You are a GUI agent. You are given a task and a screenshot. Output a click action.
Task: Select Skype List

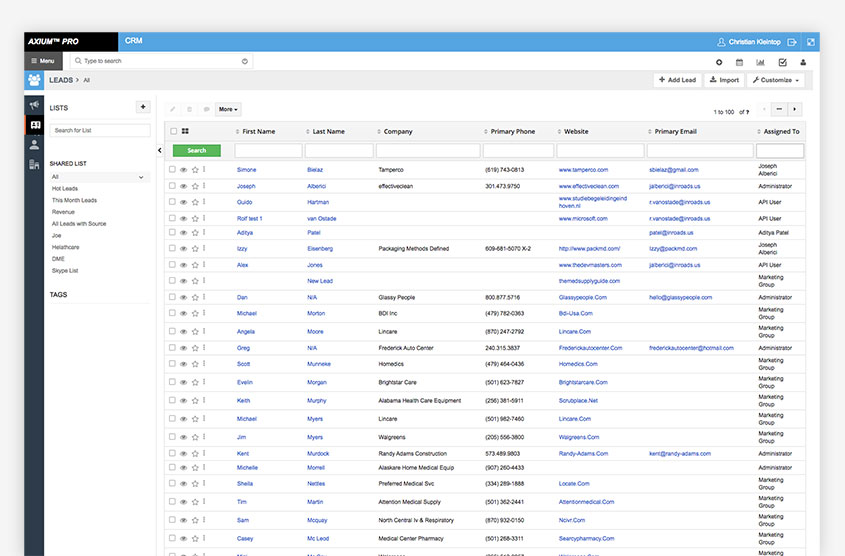(x=65, y=270)
